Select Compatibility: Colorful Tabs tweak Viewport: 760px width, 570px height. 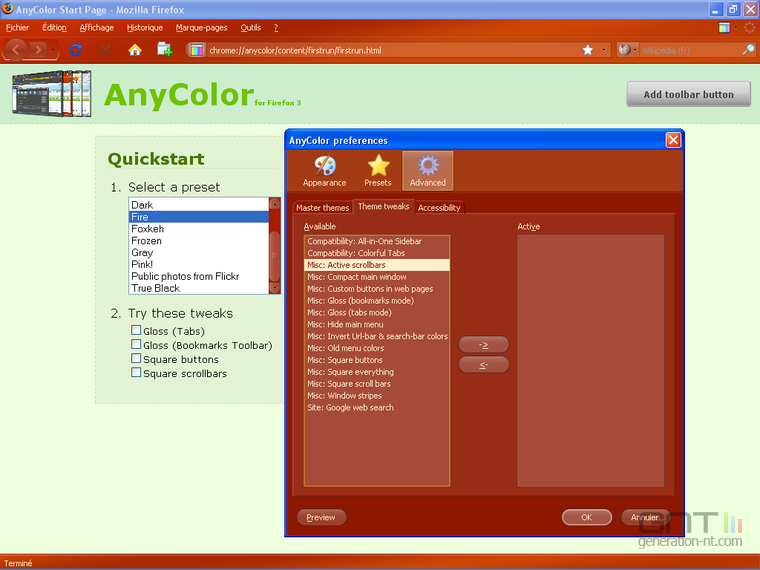coord(377,253)
